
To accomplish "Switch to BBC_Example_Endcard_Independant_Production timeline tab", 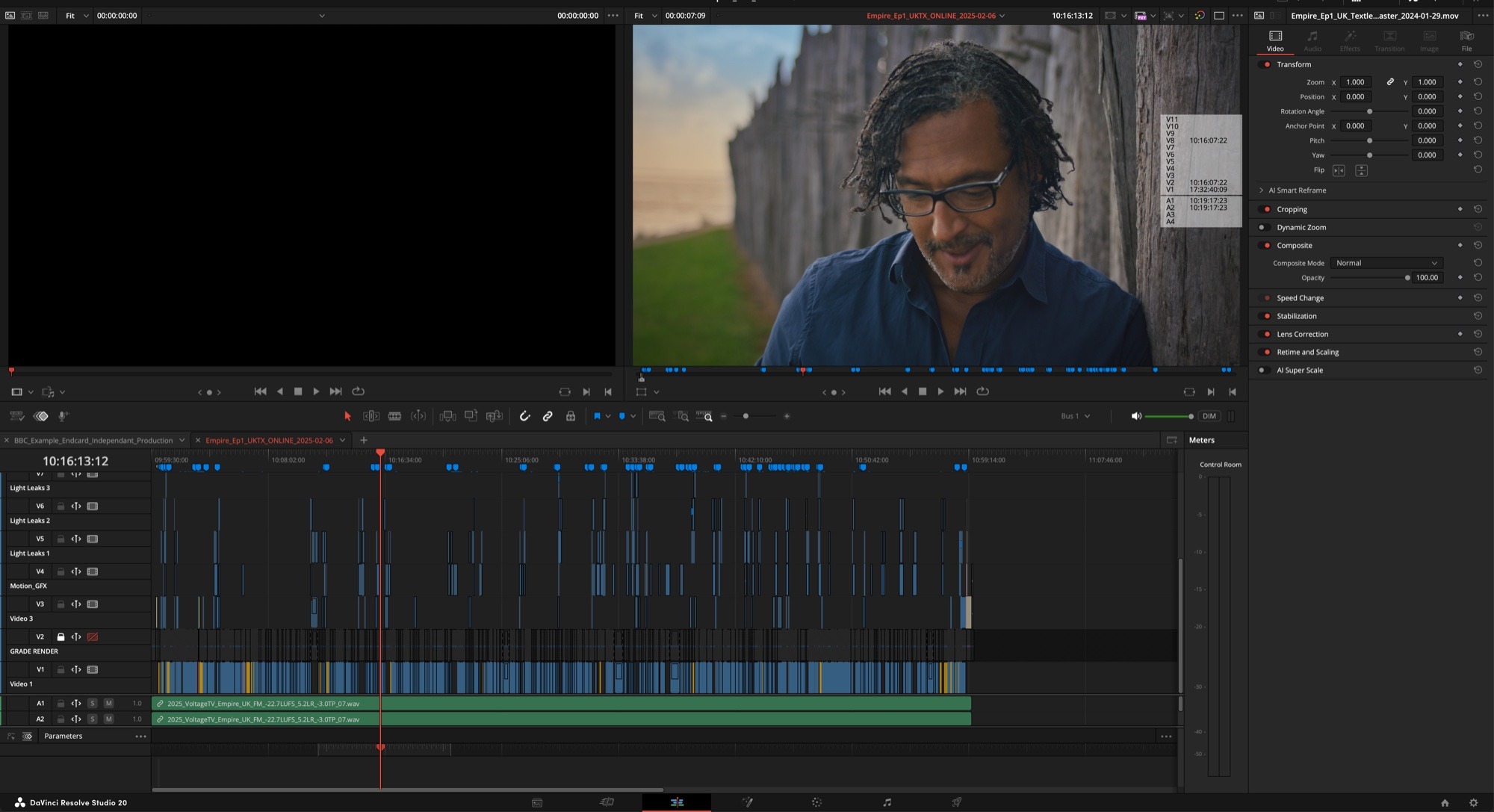I will click(x=93, y=441).
